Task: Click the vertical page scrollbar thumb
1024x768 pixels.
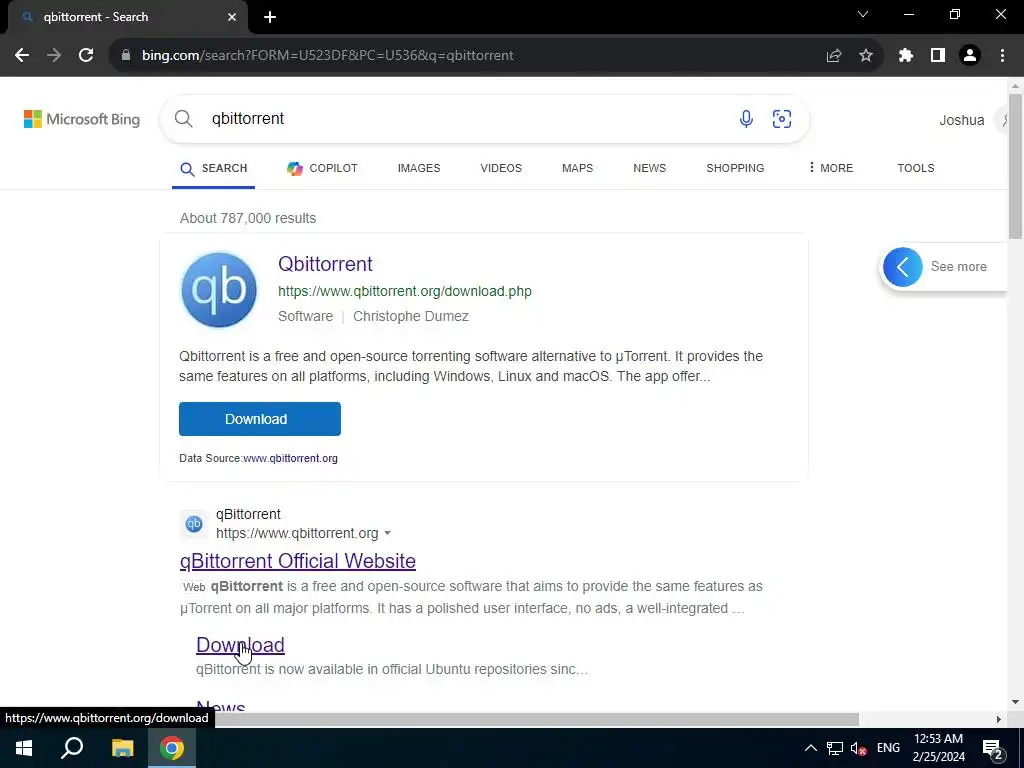Action: [1015, 167]
